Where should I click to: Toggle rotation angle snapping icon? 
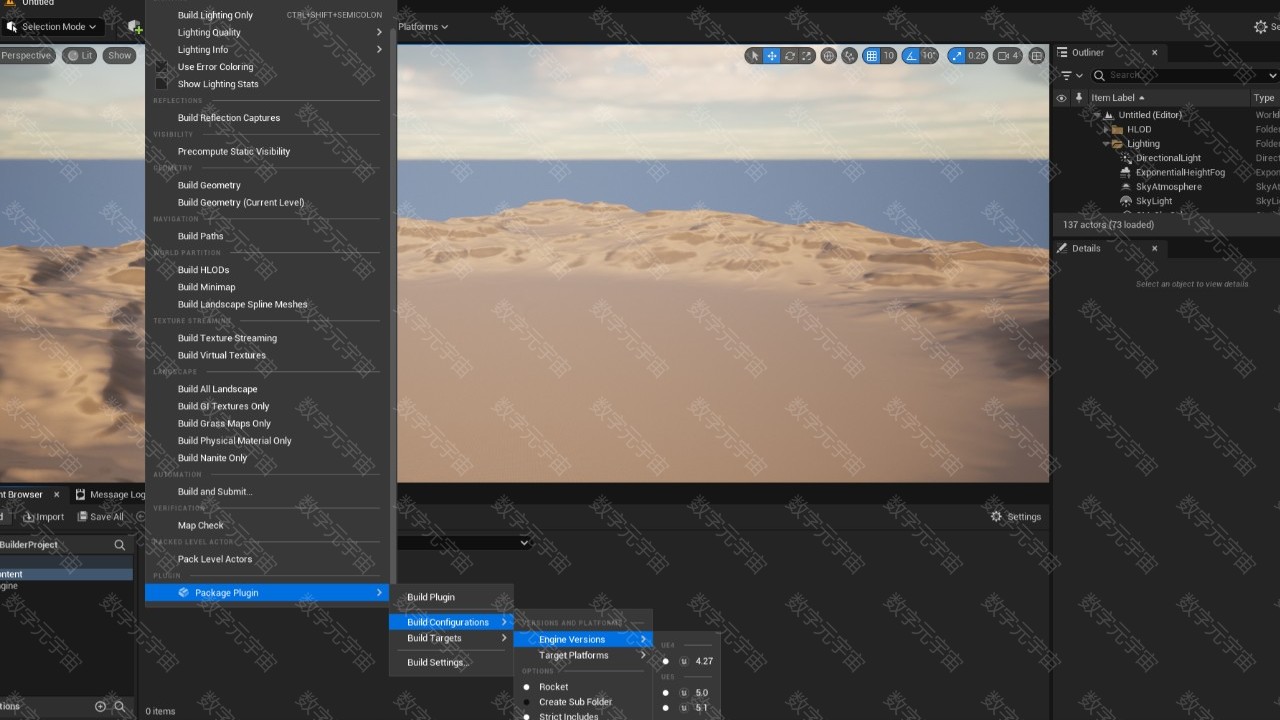click(x=911, y=56)
